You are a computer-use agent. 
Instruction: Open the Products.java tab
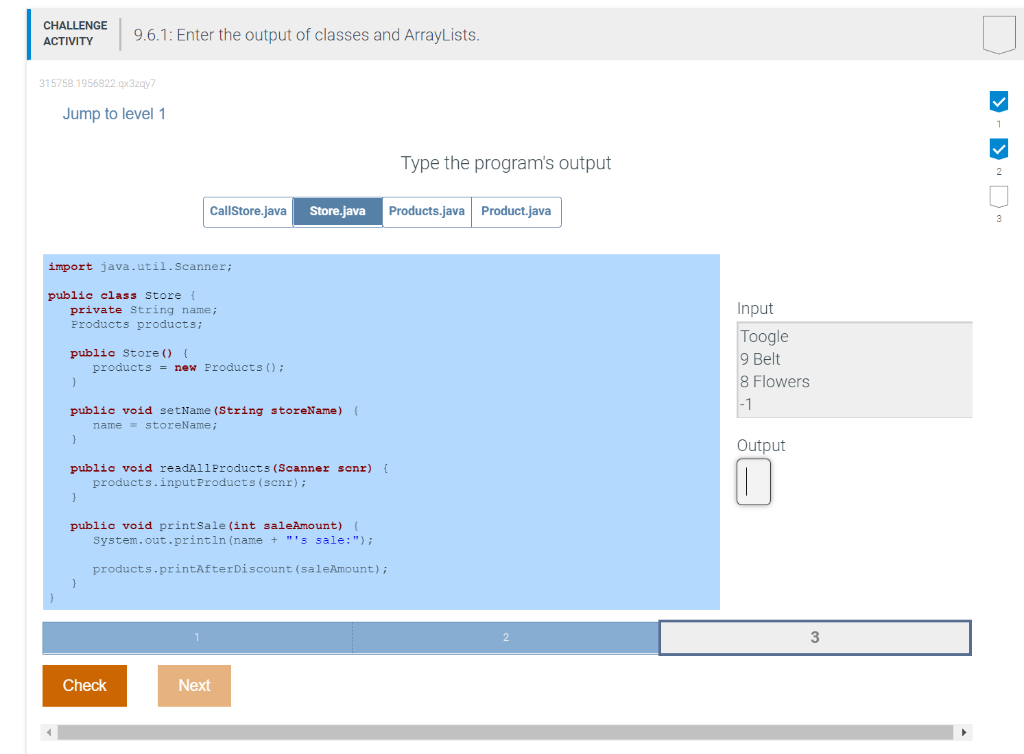426,211
